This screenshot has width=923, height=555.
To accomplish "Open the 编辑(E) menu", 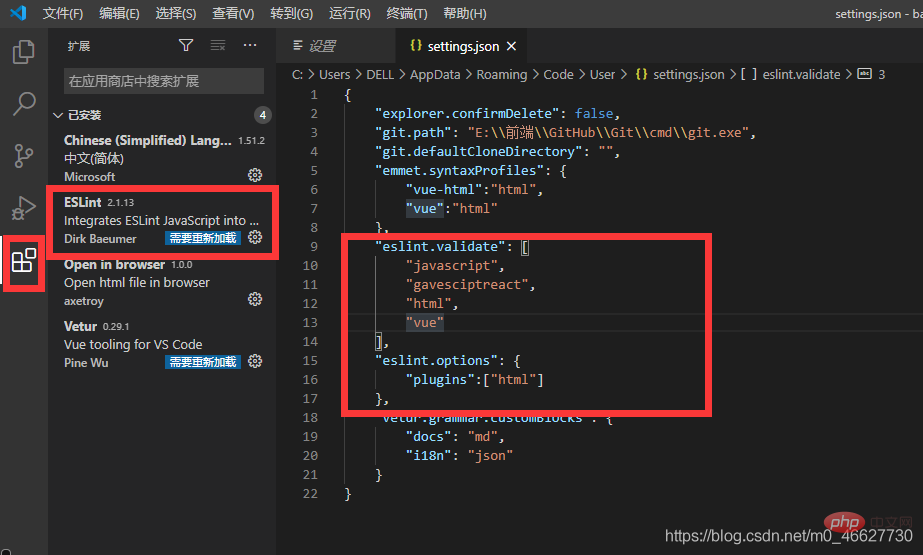I will point(119,13).
